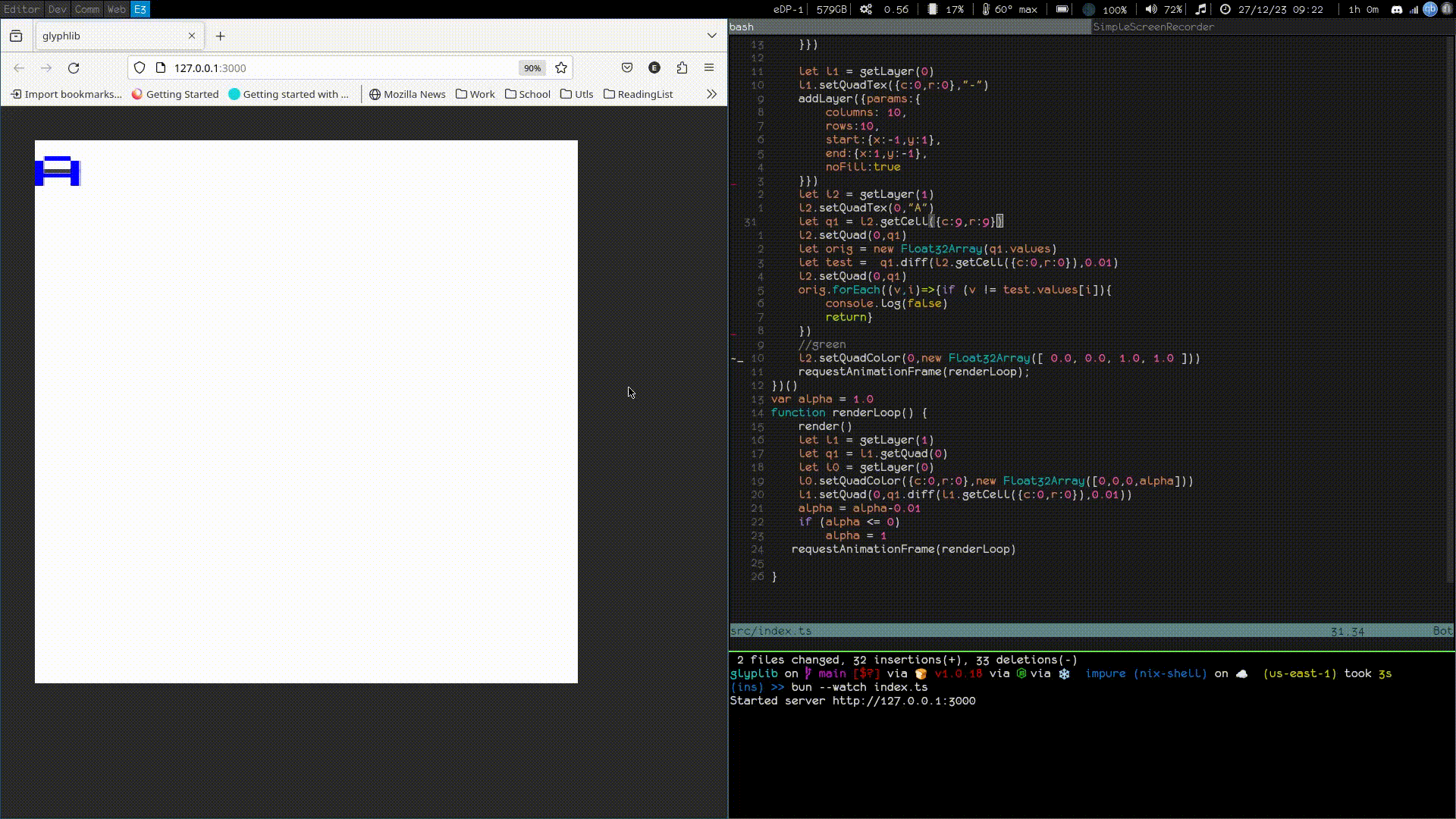
Task: Open Firefox application hamburger menu
Action: [709, 68]
